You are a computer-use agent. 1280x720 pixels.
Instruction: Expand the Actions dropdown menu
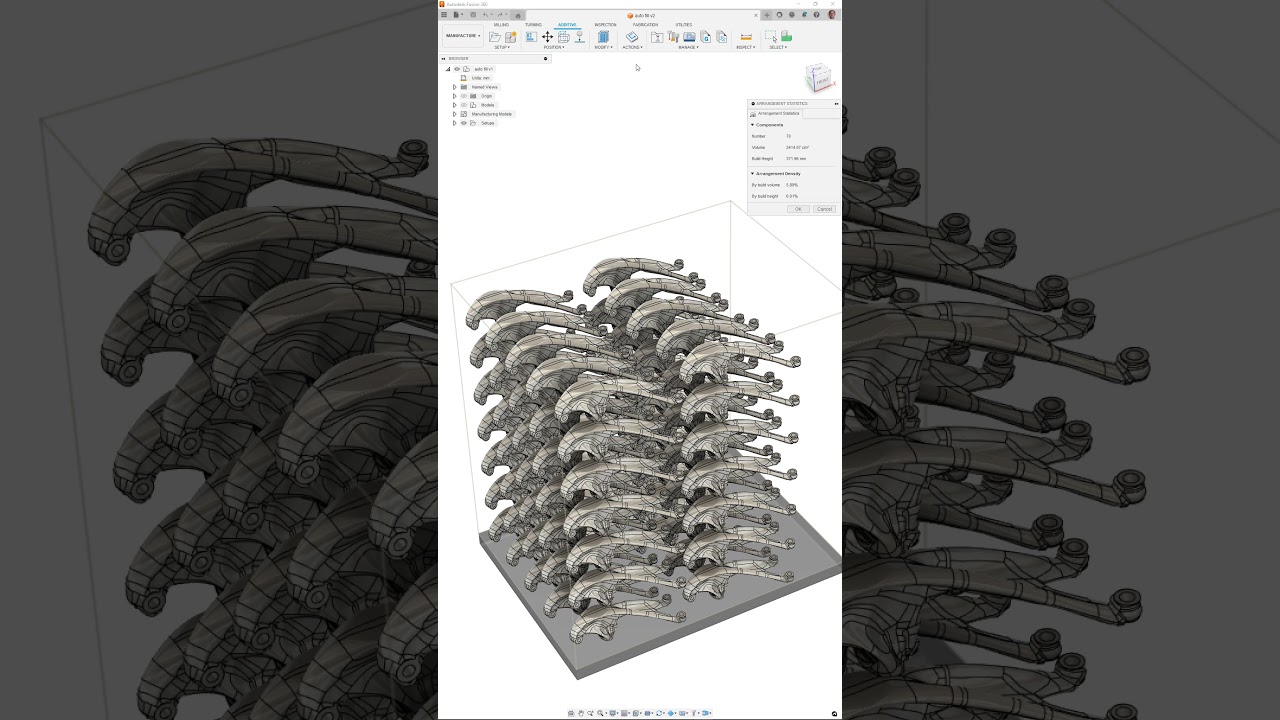tap(632, 47)
